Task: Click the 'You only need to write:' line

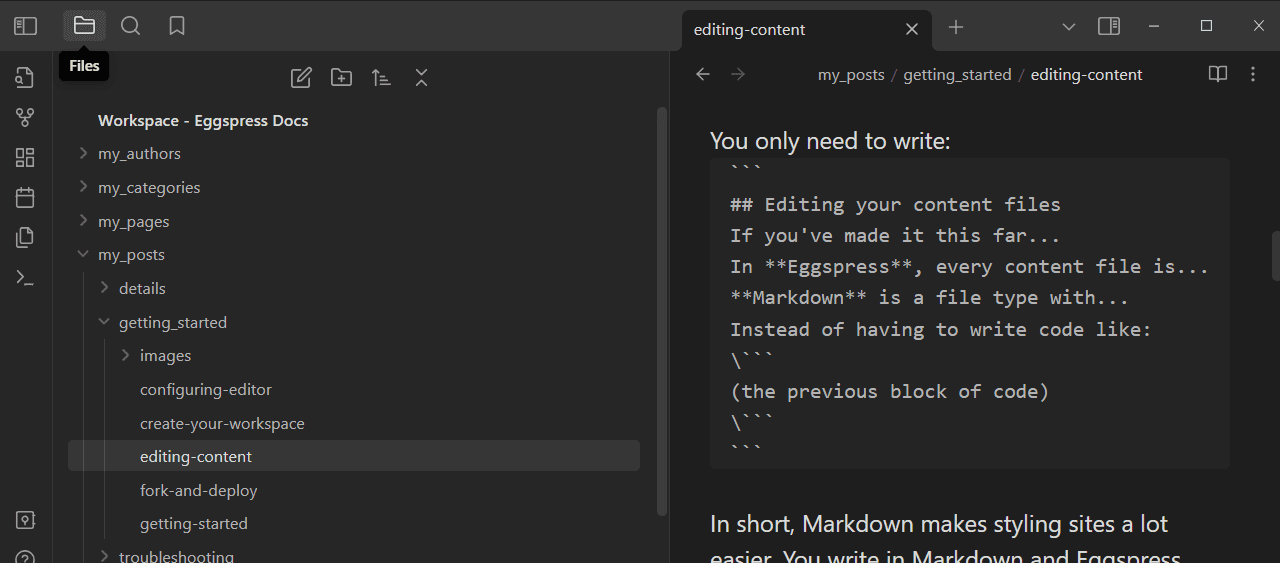Action: (x=830, y=142)
